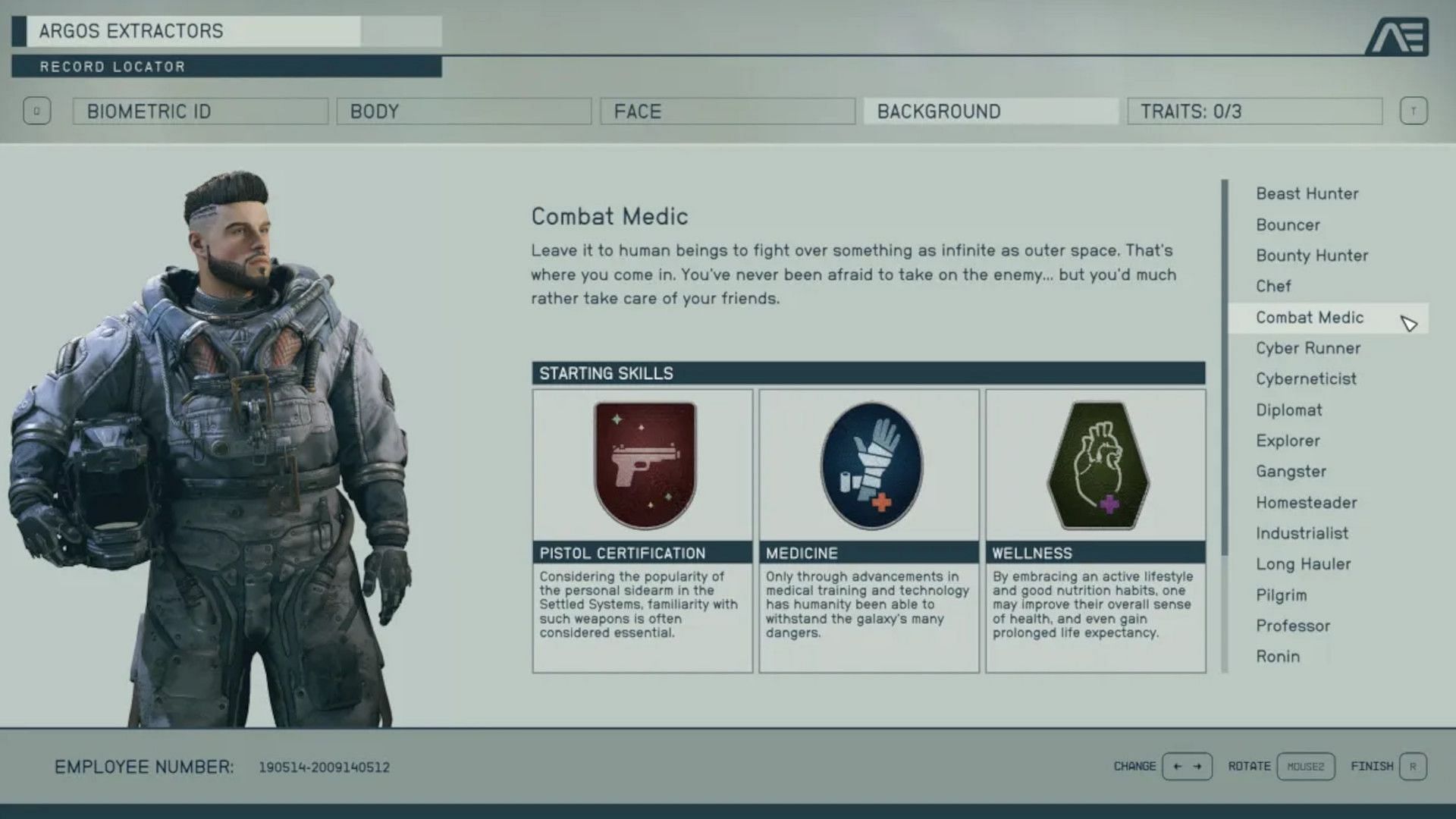
Task: Select Ronin background
Action: point(1277,656)
